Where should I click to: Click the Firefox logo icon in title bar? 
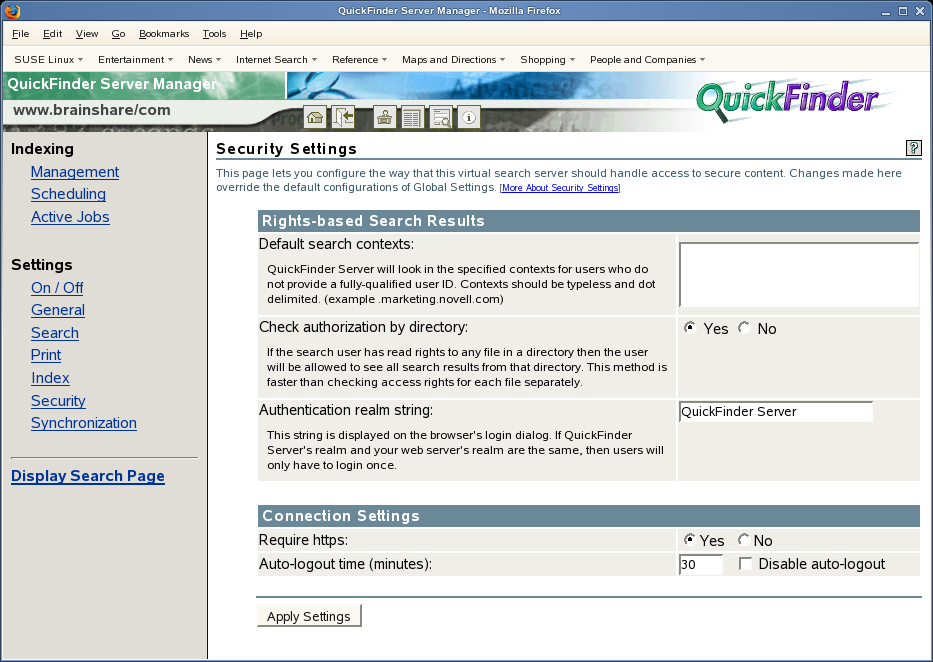point(12,11)
